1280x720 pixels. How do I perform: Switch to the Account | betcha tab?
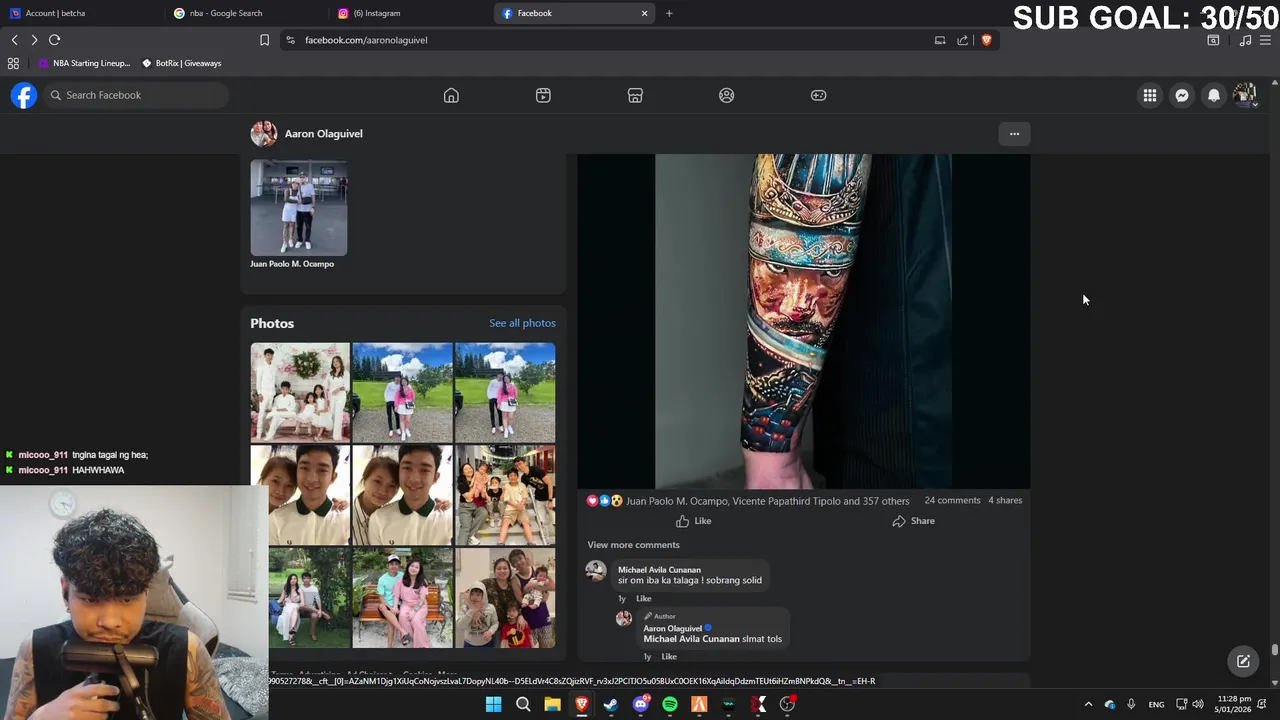[x=80, y=13]
